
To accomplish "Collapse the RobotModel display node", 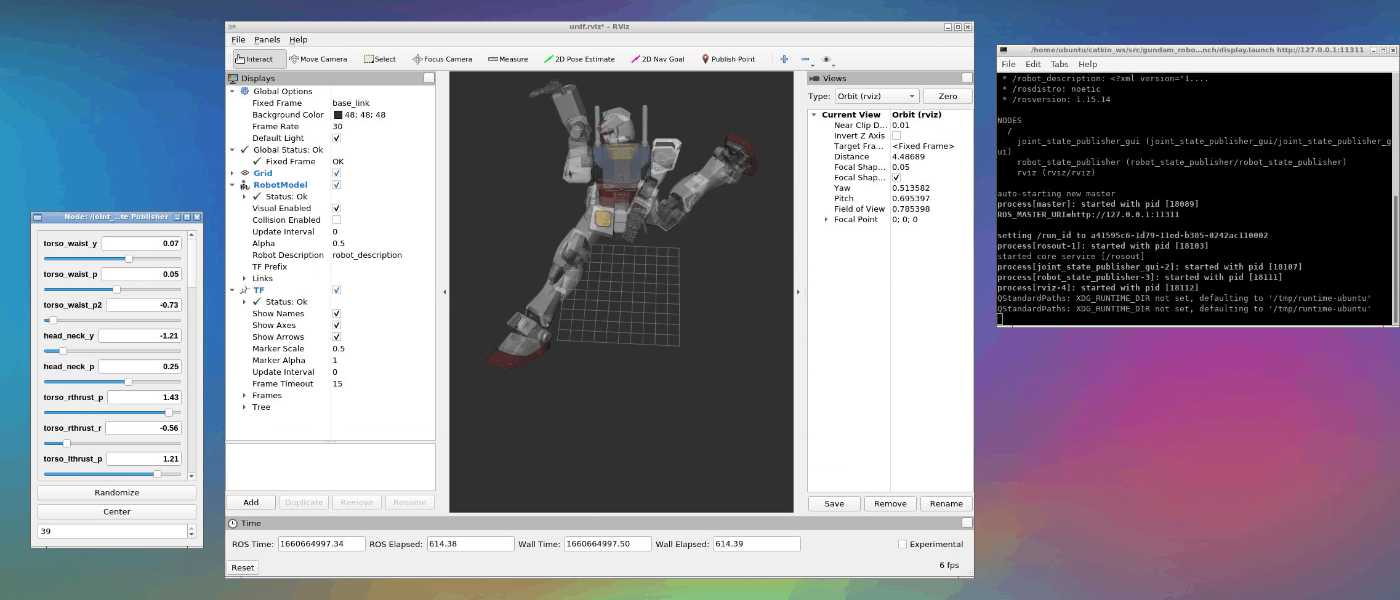I will (233, 185).
